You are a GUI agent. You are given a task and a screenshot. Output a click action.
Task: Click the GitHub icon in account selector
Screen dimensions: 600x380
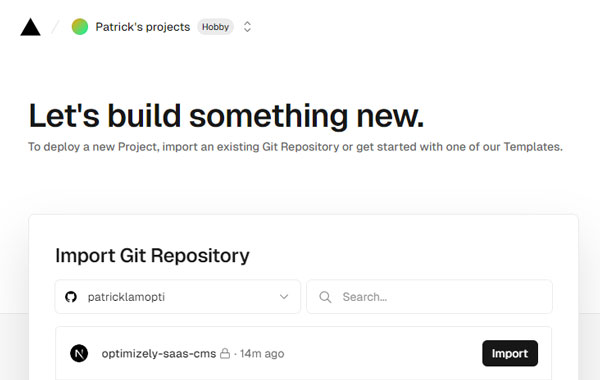point(71,297)
